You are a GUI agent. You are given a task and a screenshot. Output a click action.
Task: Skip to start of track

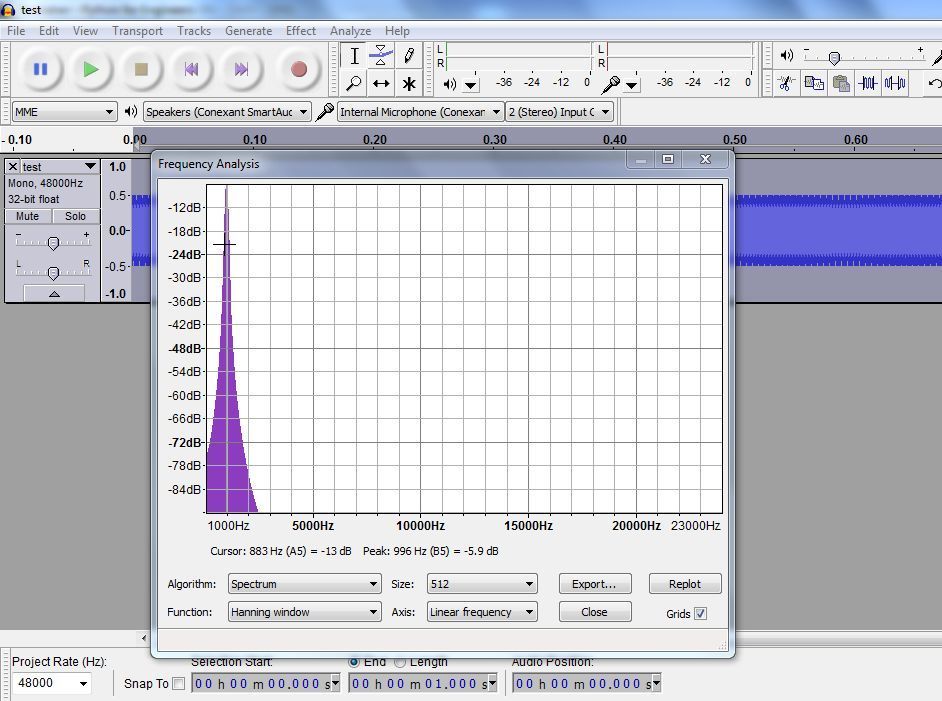[x=191, y=69]
